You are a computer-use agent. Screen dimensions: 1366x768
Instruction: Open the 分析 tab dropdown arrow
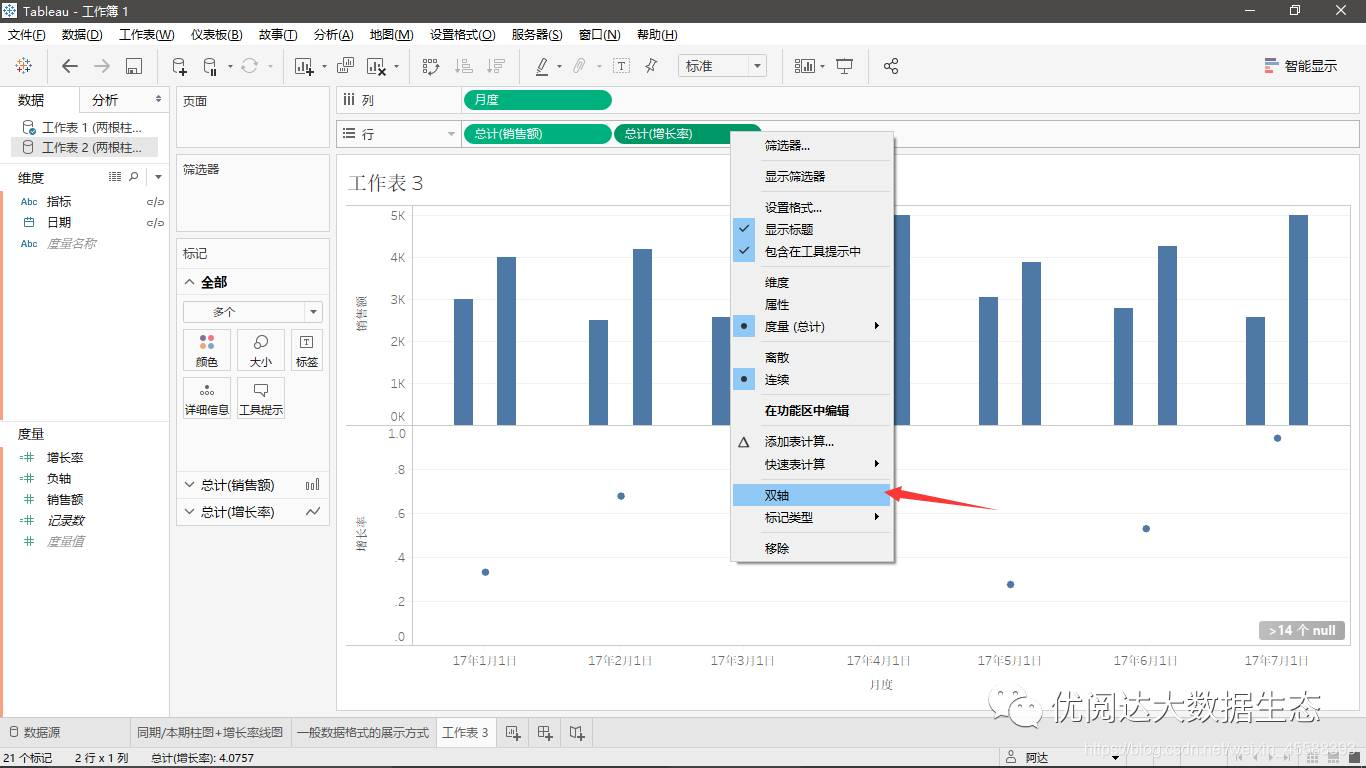pos(158,99)
